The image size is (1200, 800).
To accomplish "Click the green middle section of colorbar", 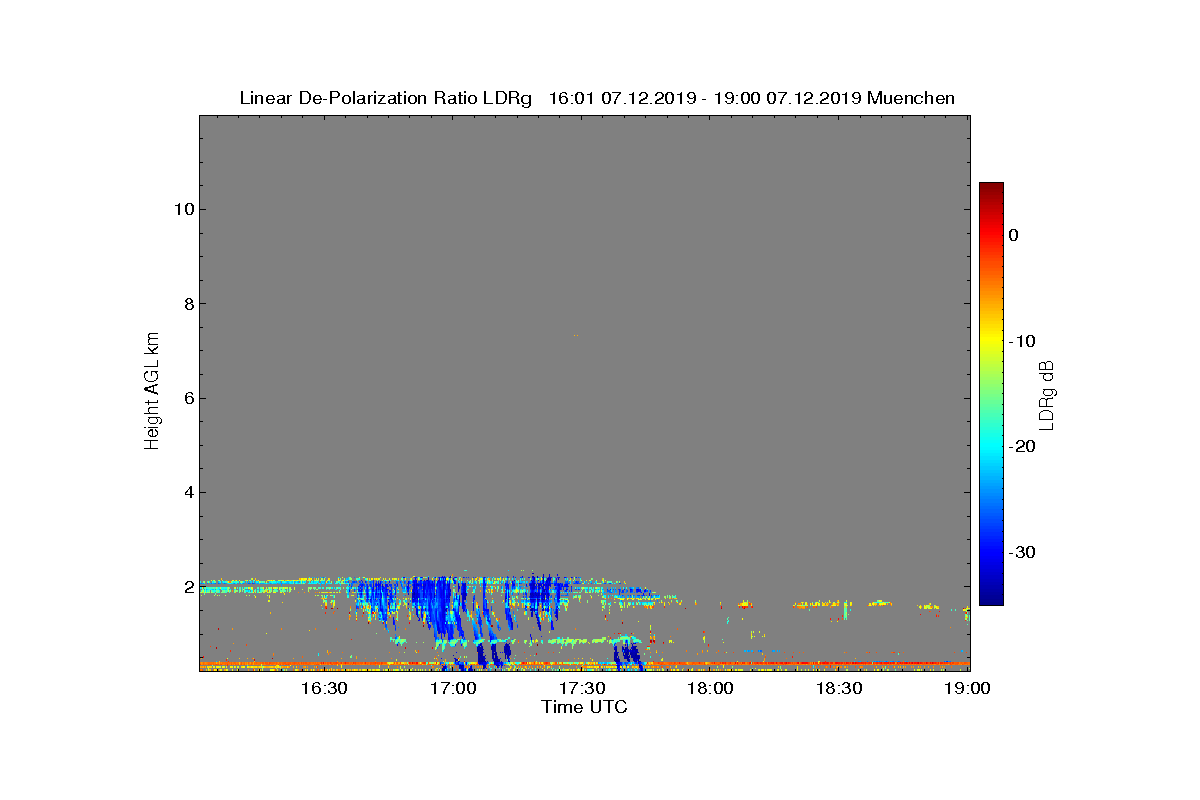I will tap(991, 394).
